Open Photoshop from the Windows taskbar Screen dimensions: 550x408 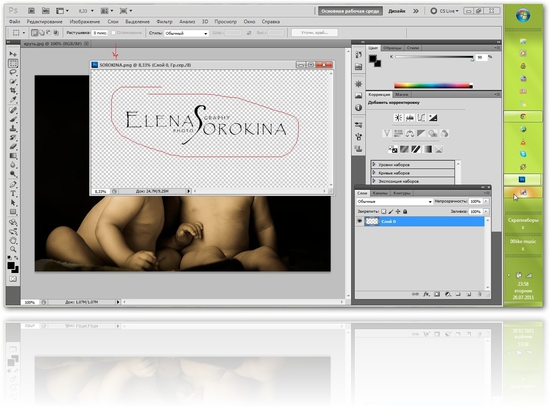coord(522,179)
